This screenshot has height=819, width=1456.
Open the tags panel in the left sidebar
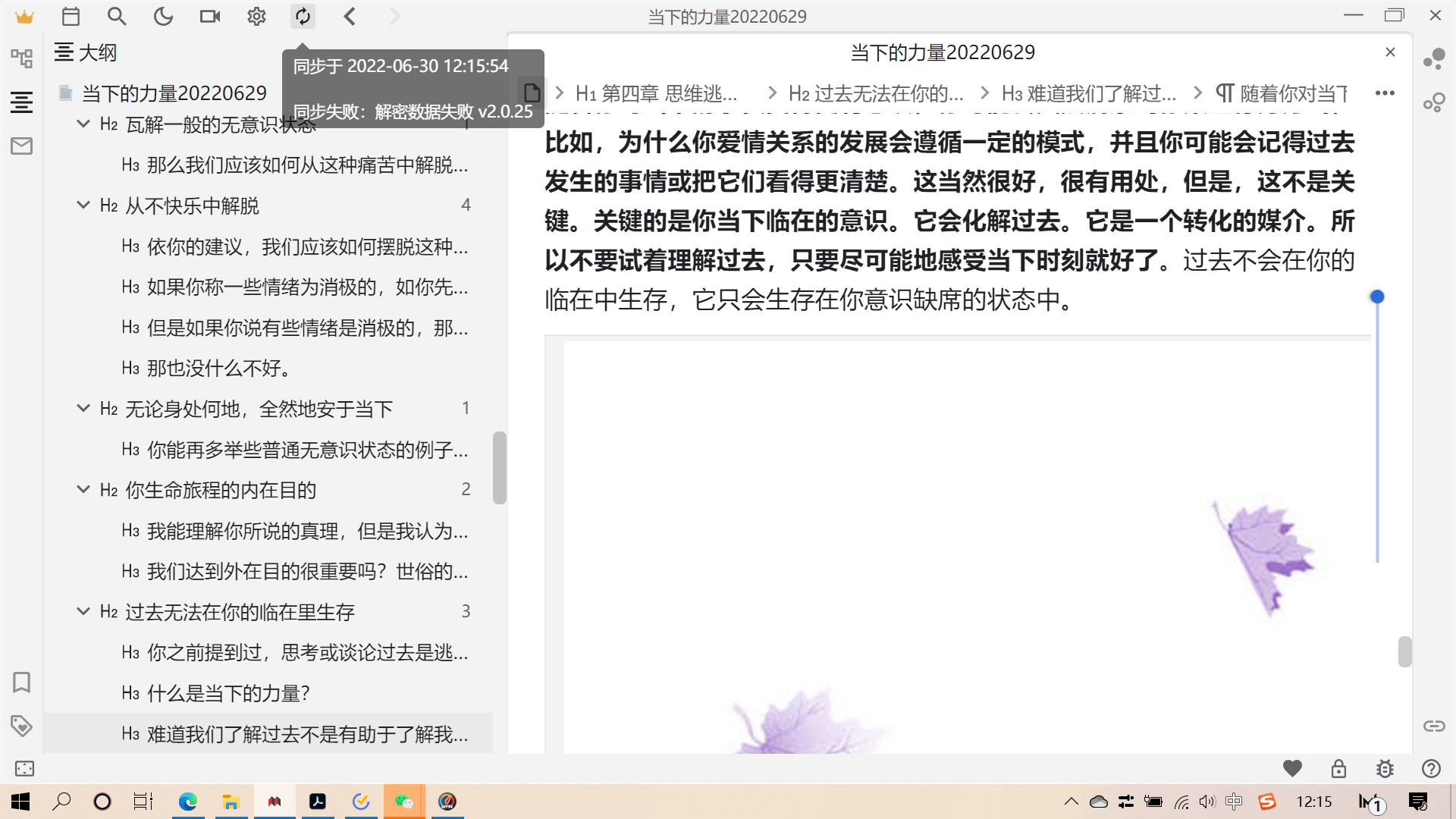coord(21,726)
